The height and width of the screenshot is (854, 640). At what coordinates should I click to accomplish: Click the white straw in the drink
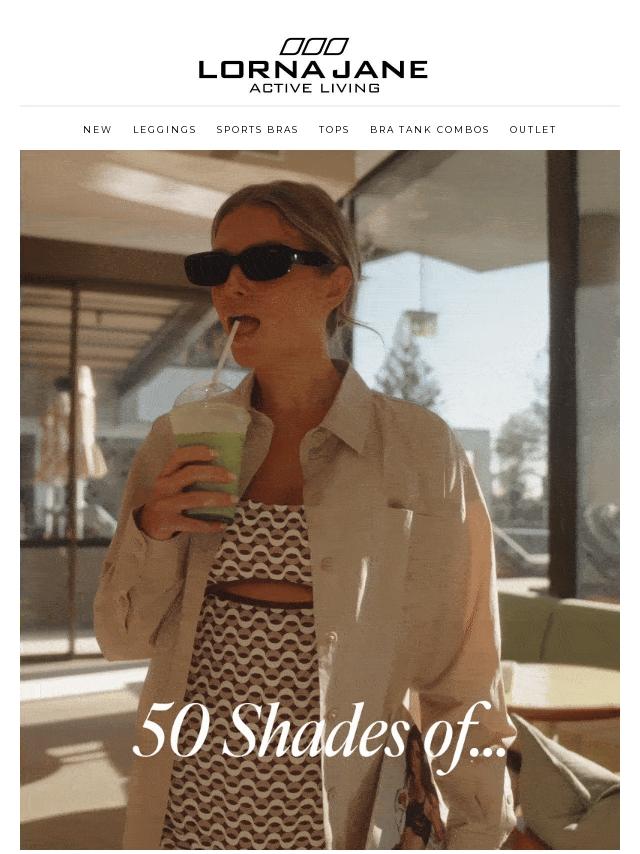coord(225,351)
